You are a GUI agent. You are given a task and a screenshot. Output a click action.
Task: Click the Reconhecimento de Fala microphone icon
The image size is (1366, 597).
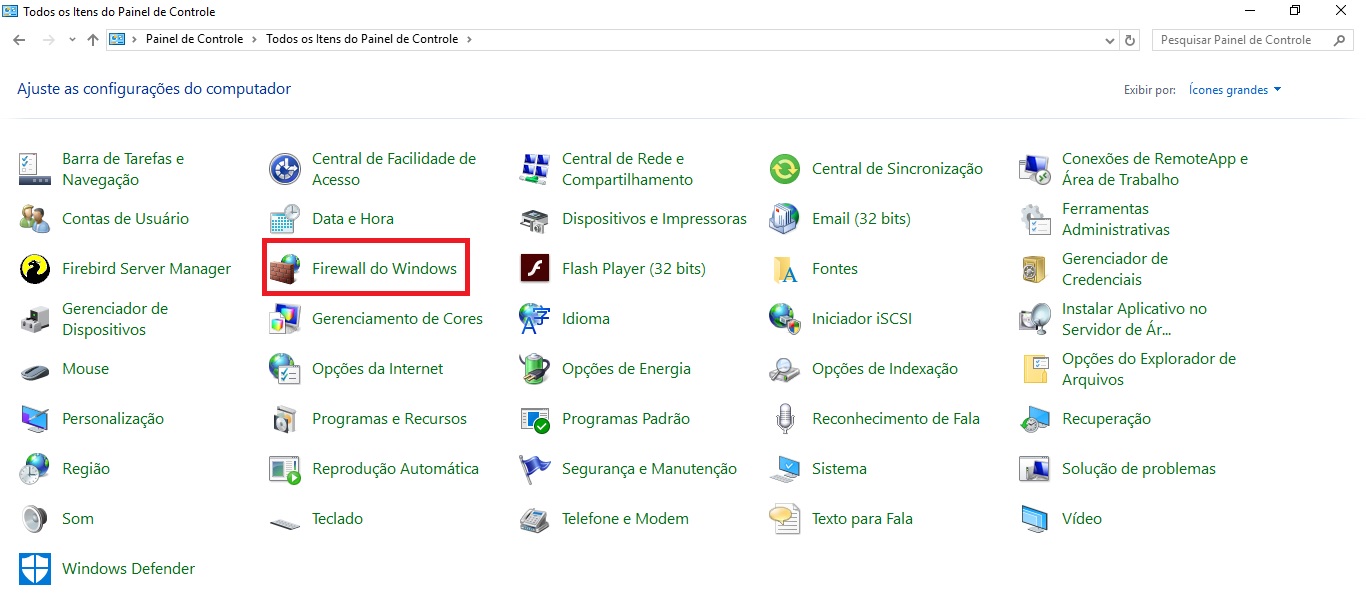tap(785, 419)
